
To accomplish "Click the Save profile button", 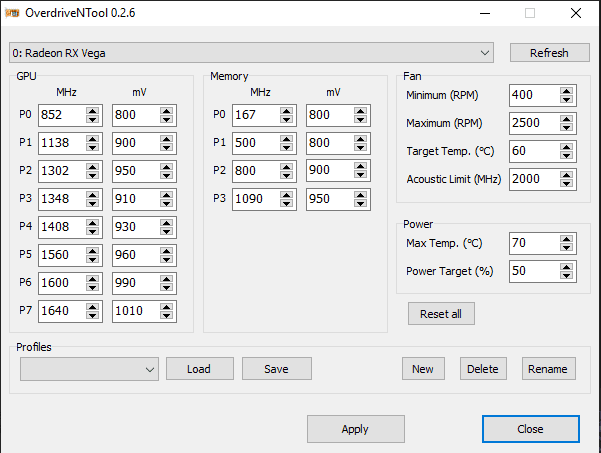I will click(x=277, y=369).
